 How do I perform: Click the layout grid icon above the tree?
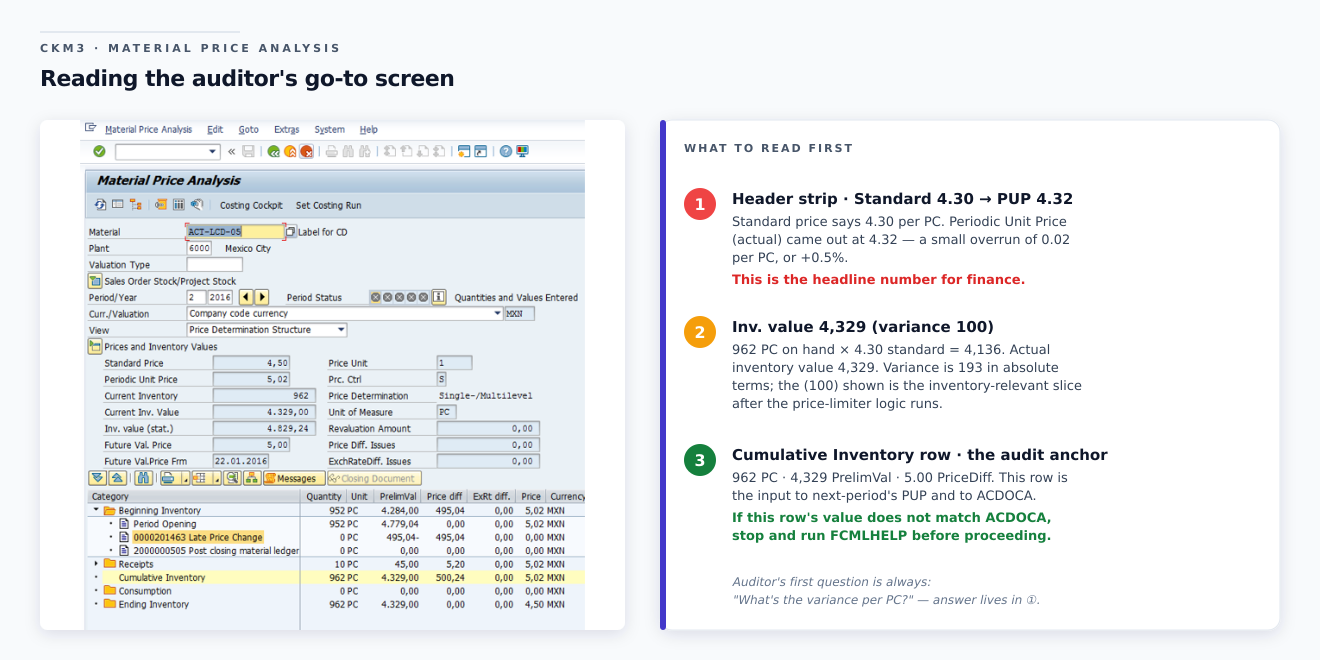click(200, 478)
